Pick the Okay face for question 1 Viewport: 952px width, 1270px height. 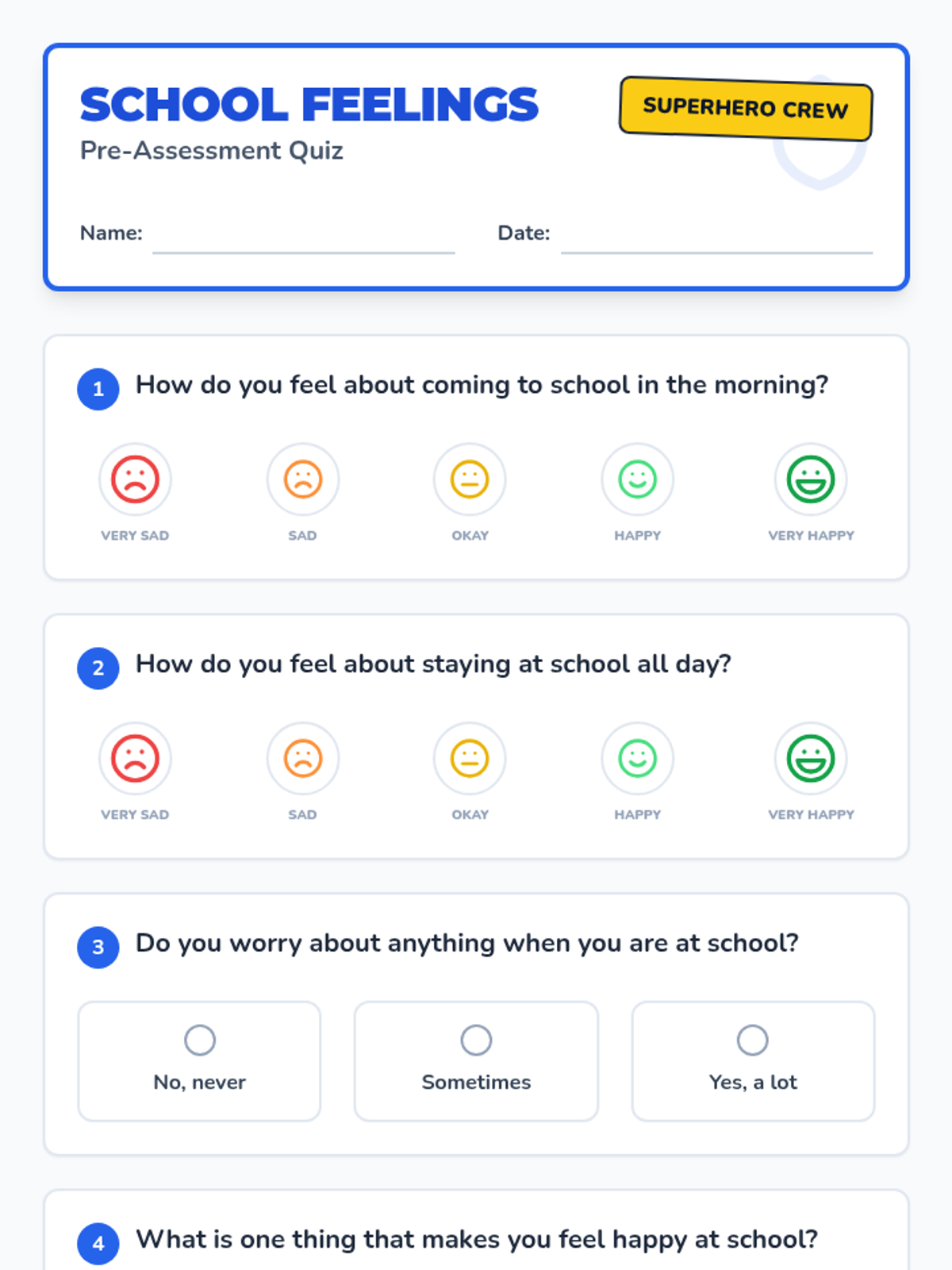[470, 479]
